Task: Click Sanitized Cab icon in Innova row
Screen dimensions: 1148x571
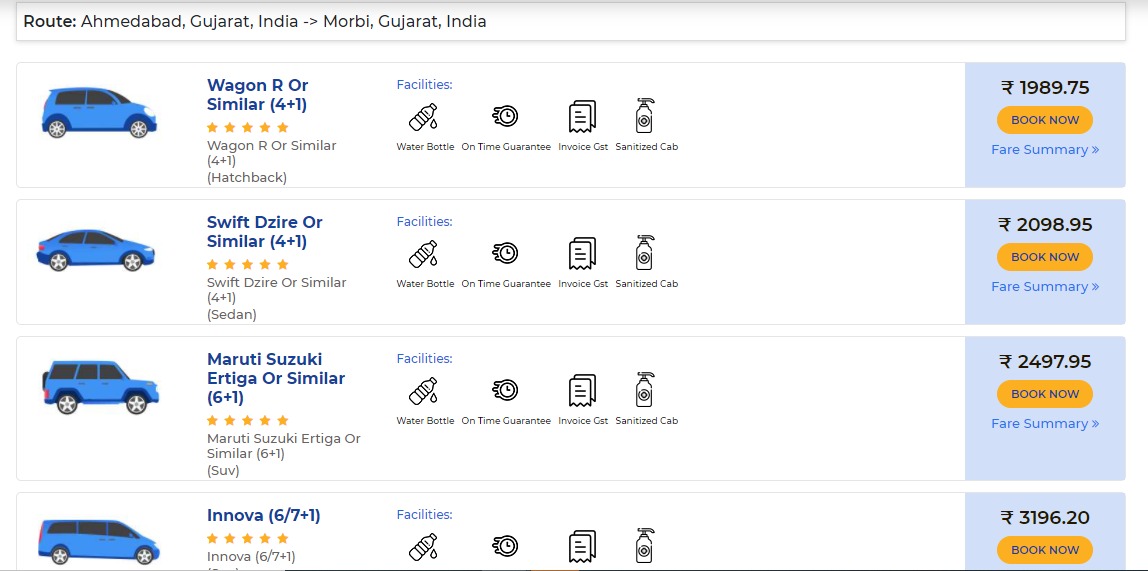Action: pyautogui.click(x=645, y=546)
